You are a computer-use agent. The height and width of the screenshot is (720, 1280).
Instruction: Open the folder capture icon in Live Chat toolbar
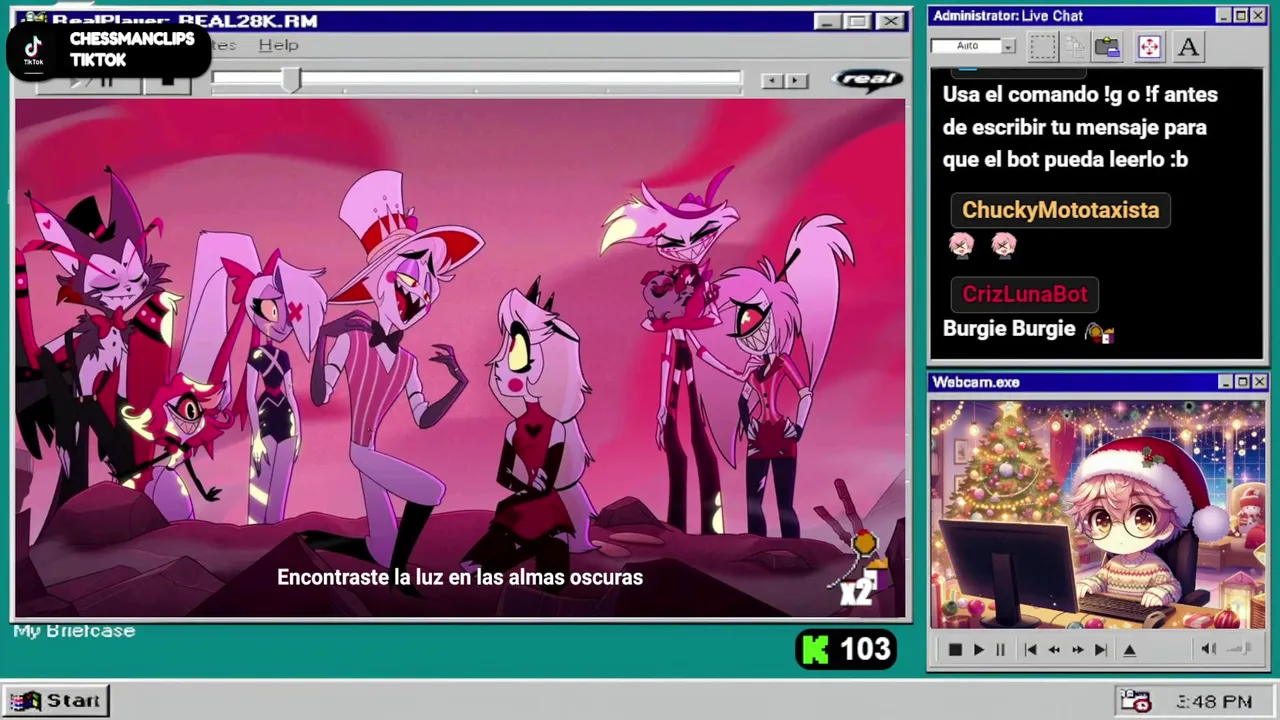(x=1107, y=46)
